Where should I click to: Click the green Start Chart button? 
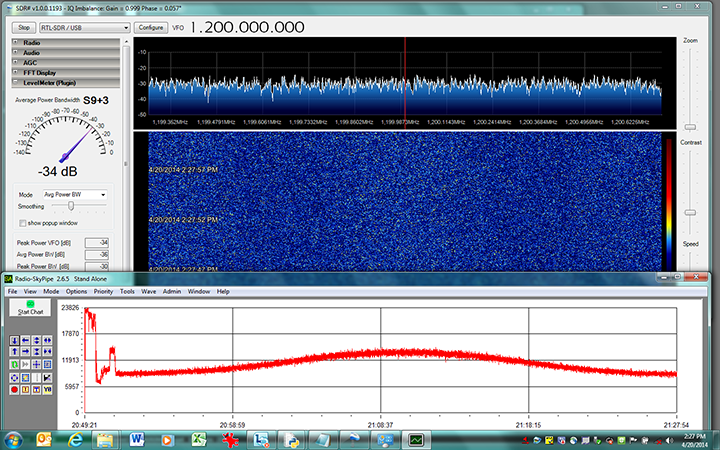point(30,308)
